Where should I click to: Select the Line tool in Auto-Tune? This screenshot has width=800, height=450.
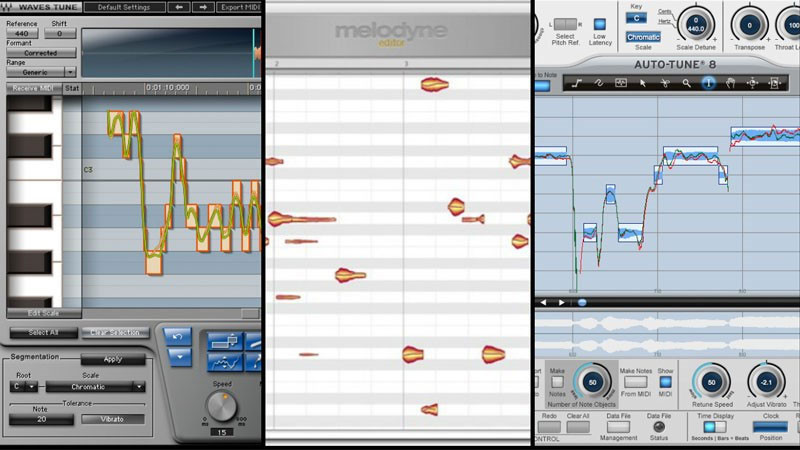[x=577, y=83]
